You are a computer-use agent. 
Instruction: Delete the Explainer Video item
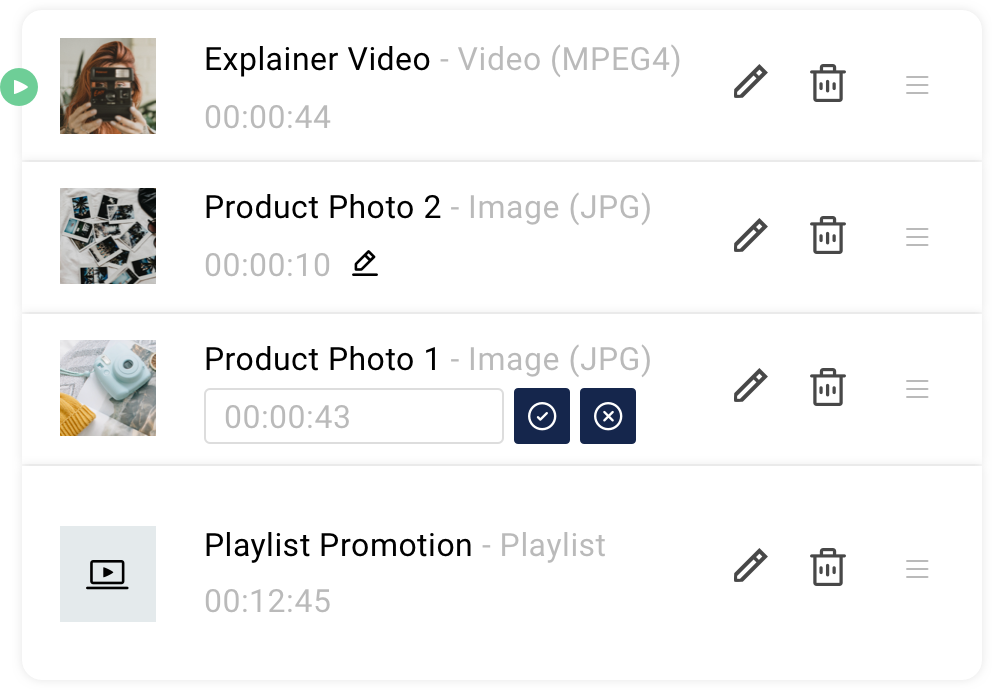click(827, 83)
